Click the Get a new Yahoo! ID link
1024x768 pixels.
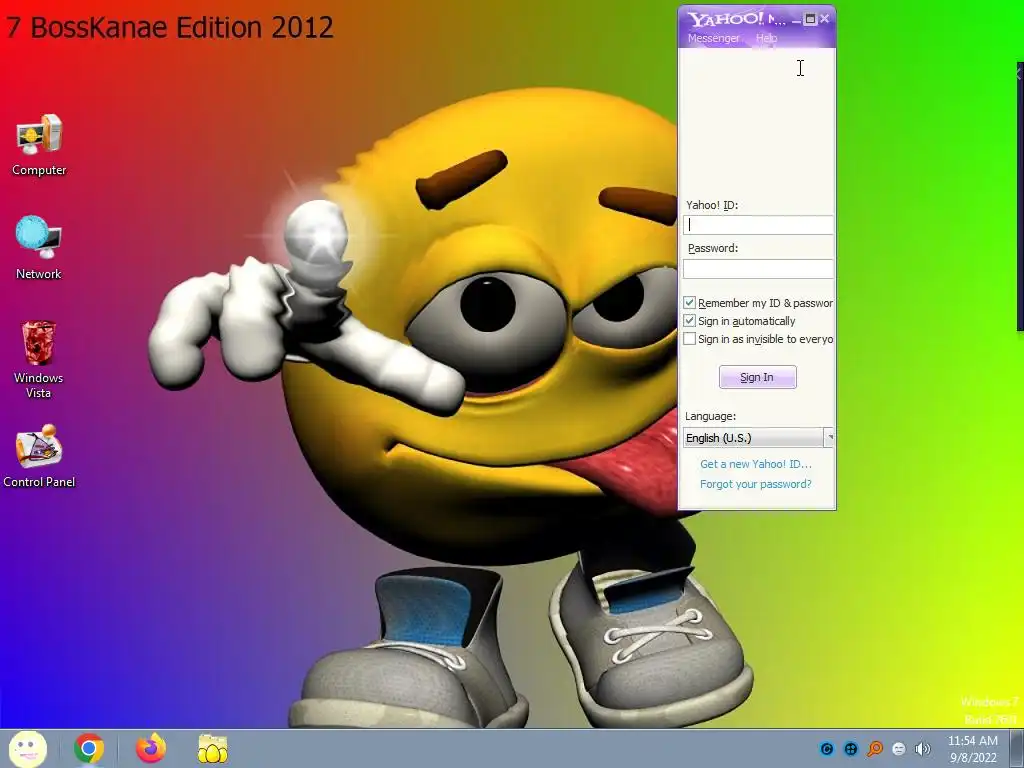[x=756, y=464]
